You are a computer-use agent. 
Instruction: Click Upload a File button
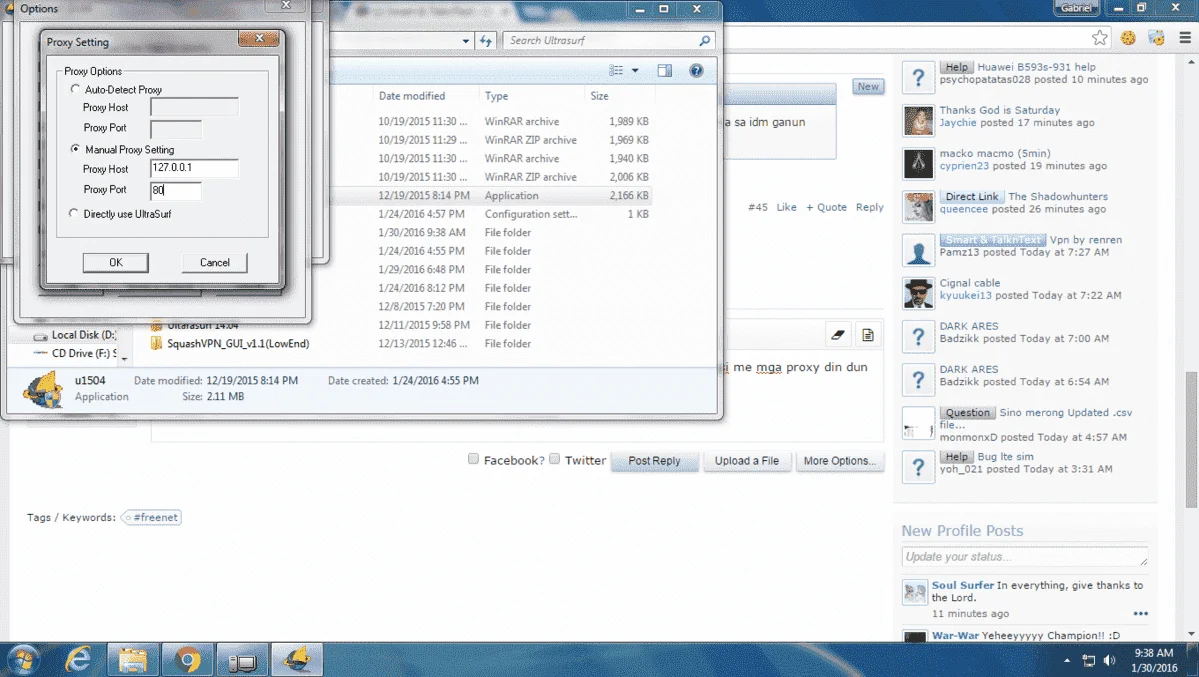(x=746, y=461)
